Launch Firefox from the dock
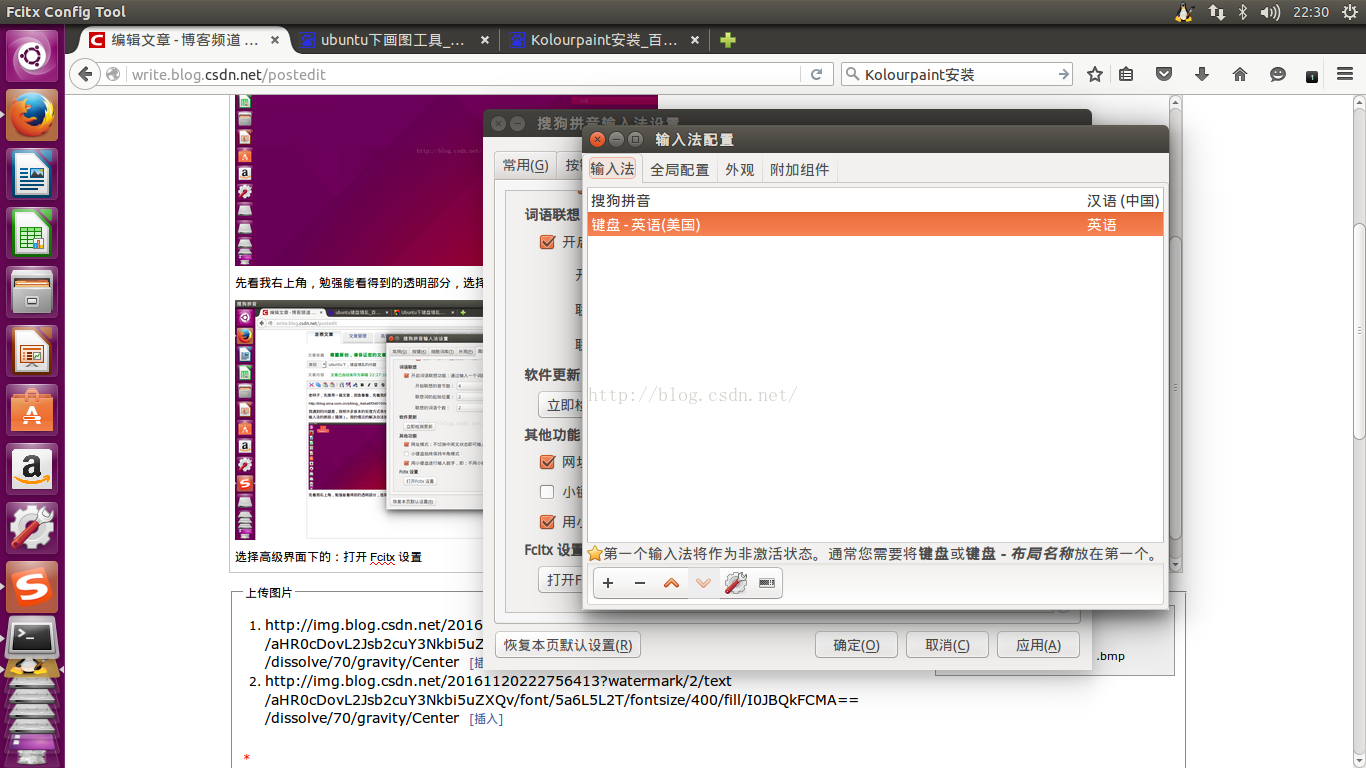 33,115
